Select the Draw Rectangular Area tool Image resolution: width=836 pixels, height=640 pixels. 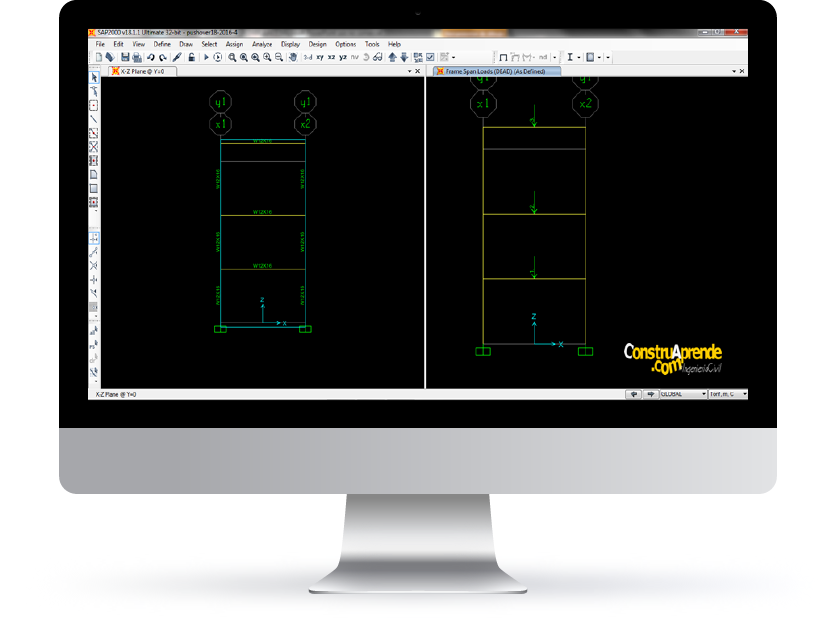pos(94,189)
